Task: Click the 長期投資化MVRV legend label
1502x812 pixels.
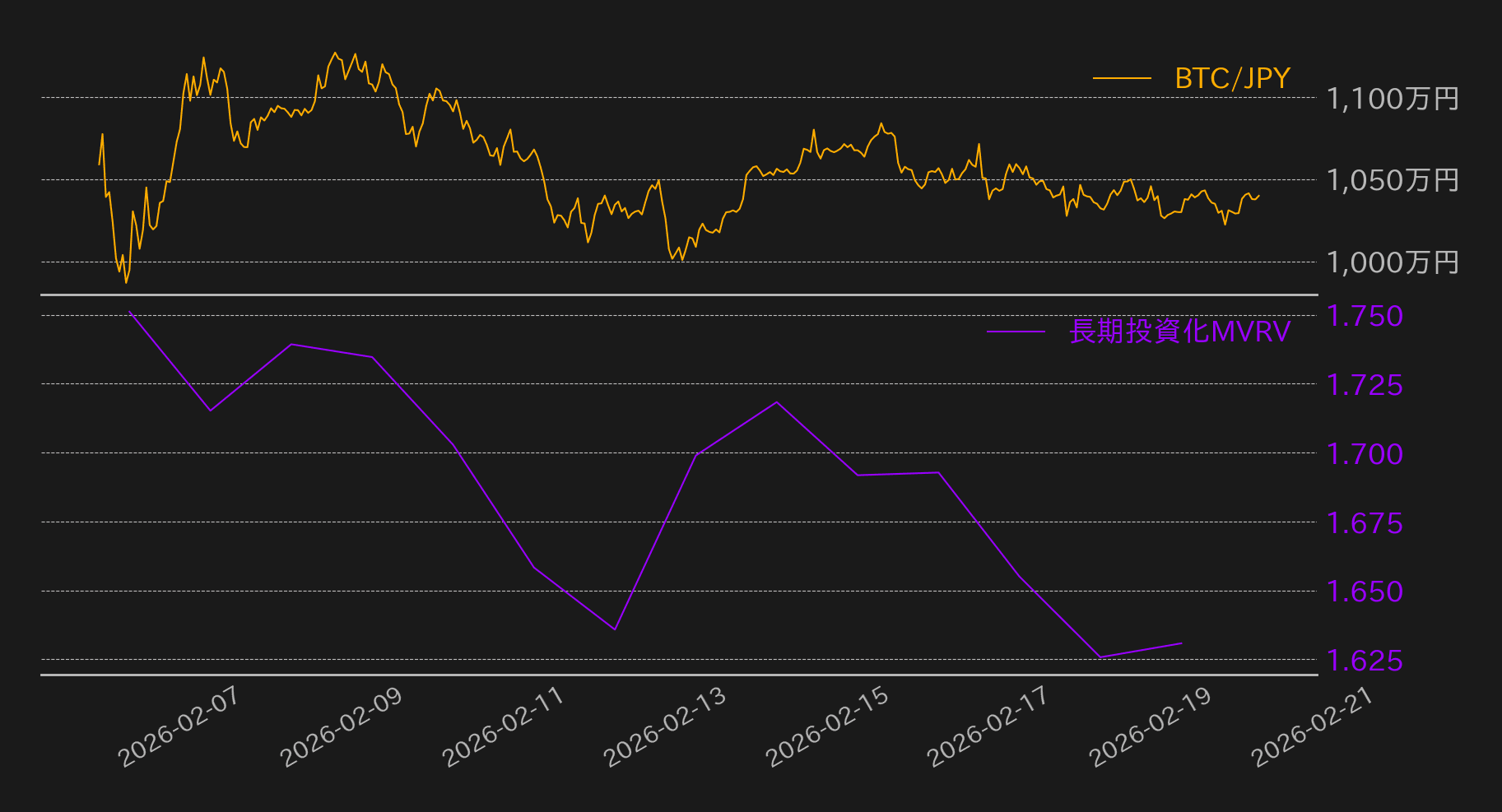Action: point(1179,332)
